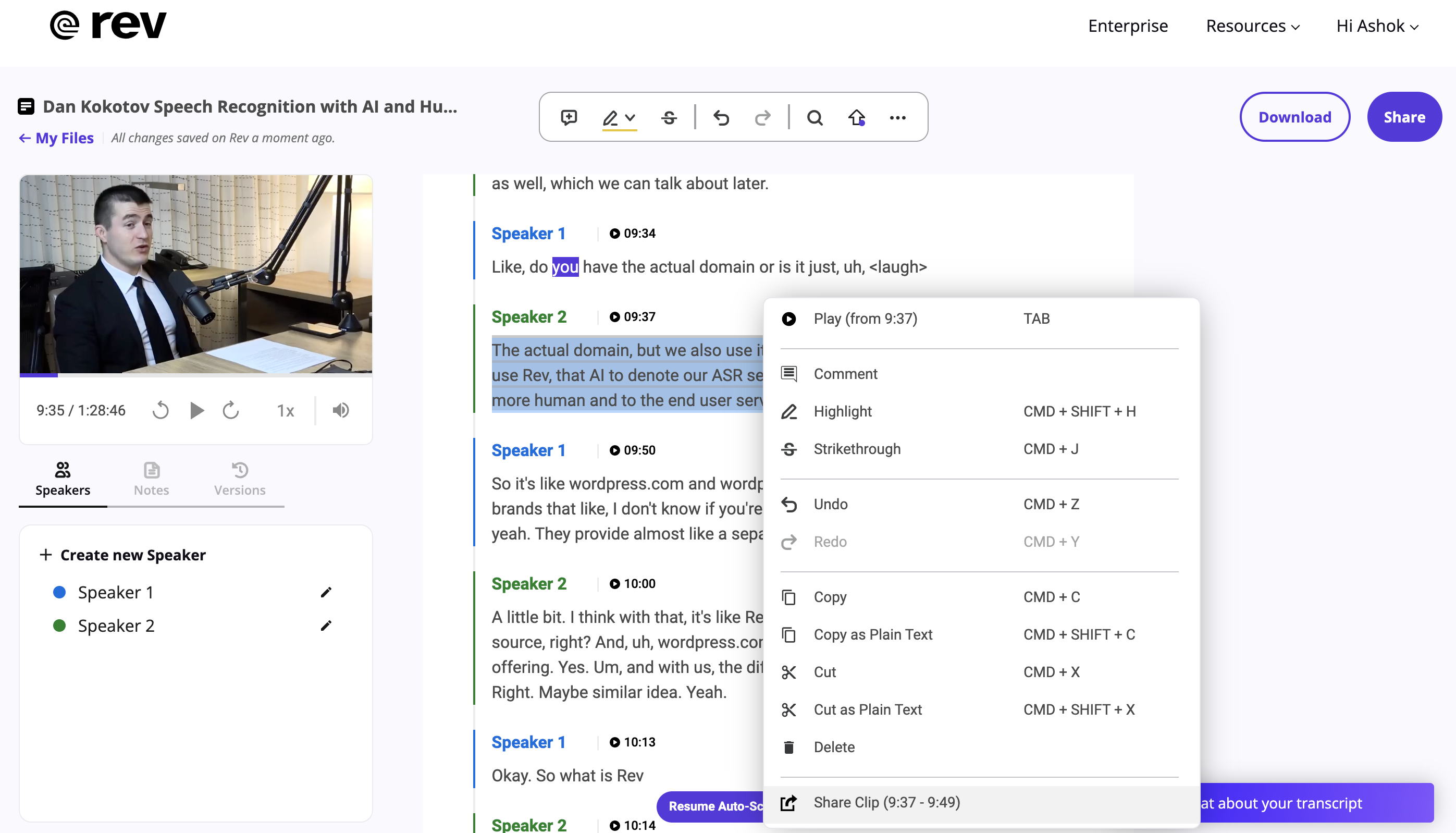Select Copy as Plain Text from context menu

click(873, 634)
